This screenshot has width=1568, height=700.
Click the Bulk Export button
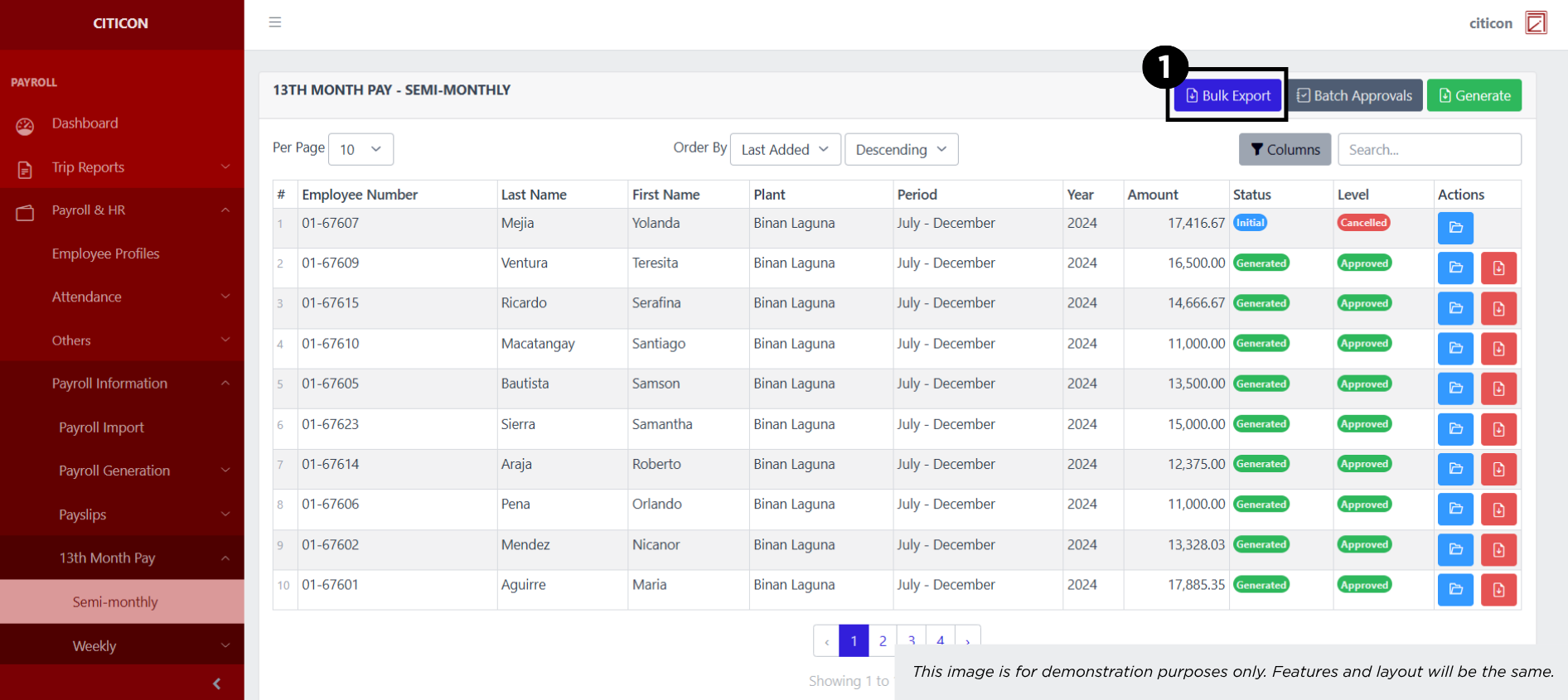pyautogui.click(x=1227, y=95)
